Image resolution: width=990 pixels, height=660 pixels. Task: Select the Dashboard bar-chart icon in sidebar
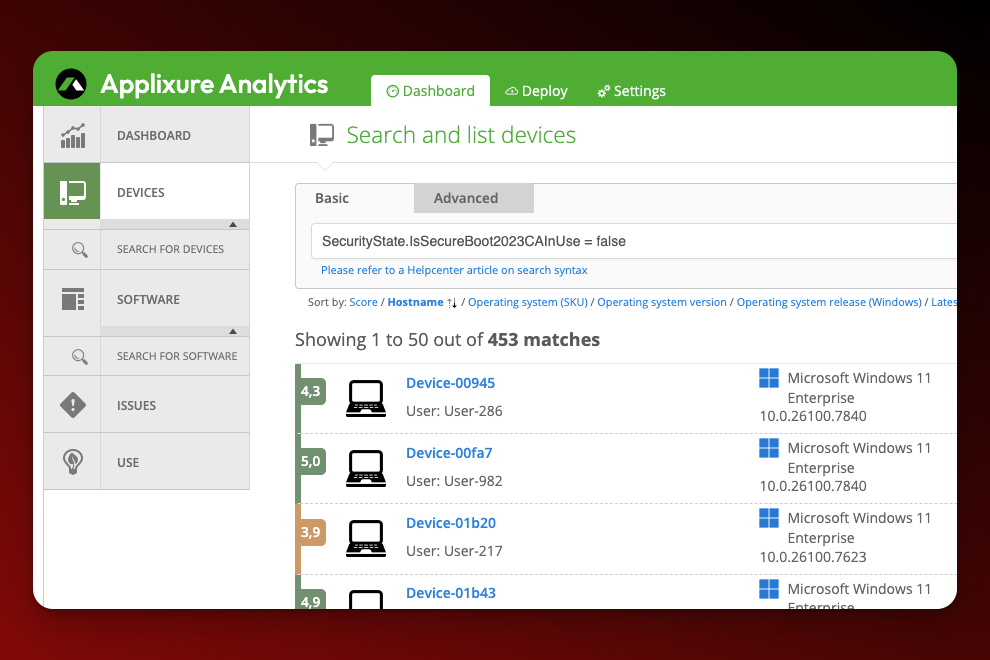[71, 135]
